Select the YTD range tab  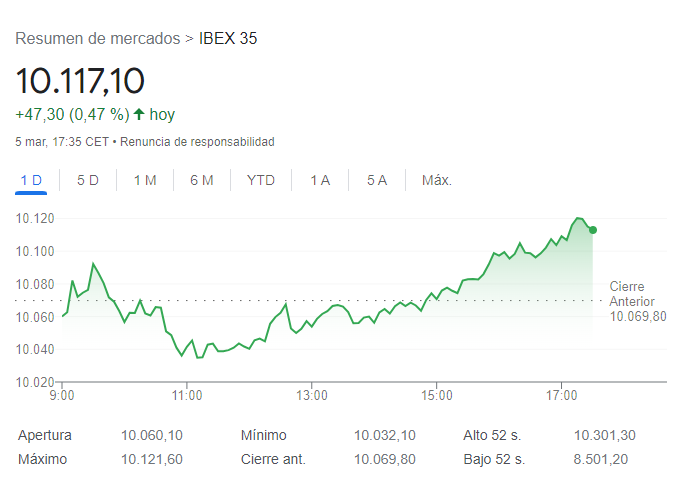tap(261, 180)
